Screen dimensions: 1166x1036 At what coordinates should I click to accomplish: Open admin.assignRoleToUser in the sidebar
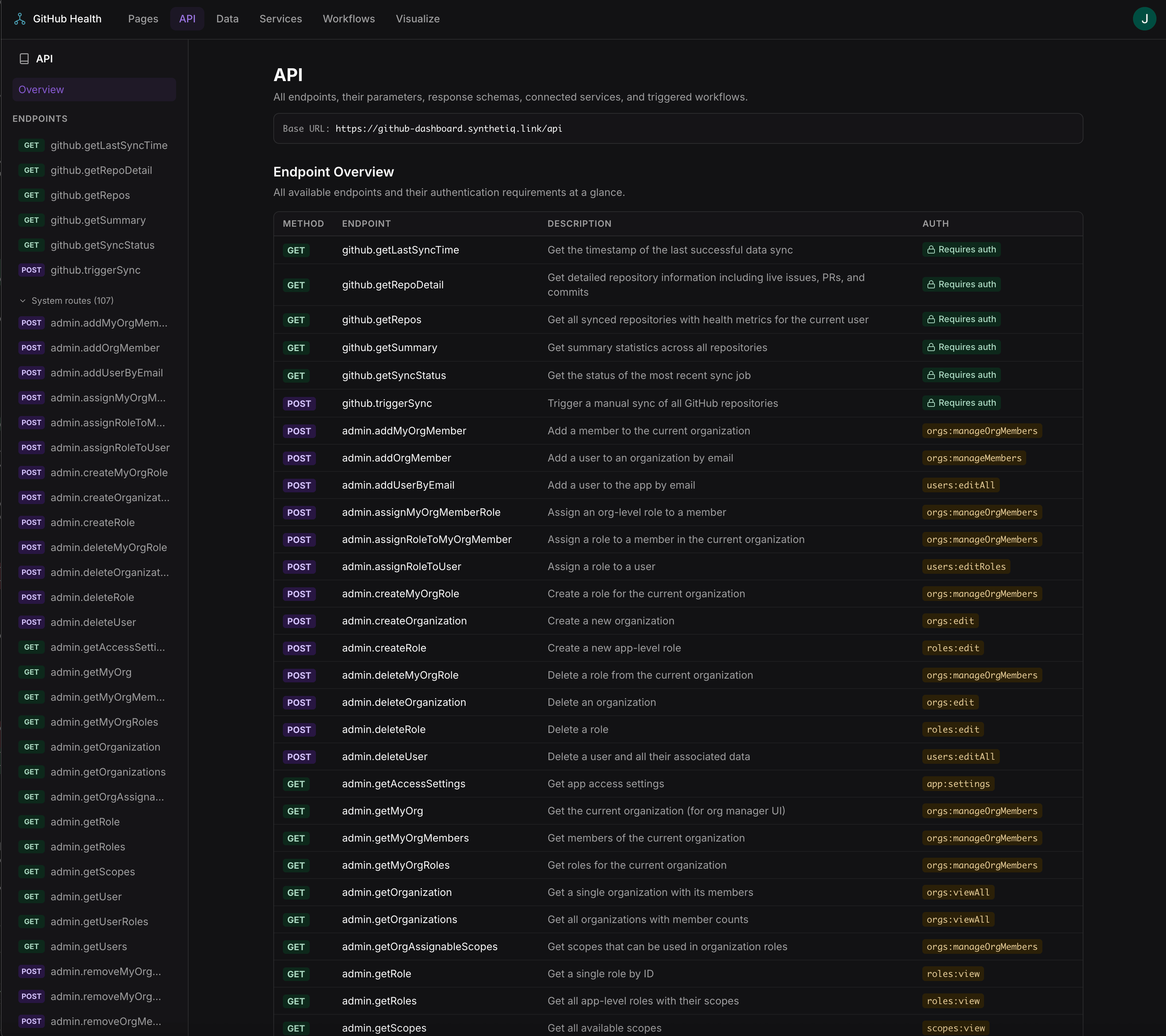[94, 448]
